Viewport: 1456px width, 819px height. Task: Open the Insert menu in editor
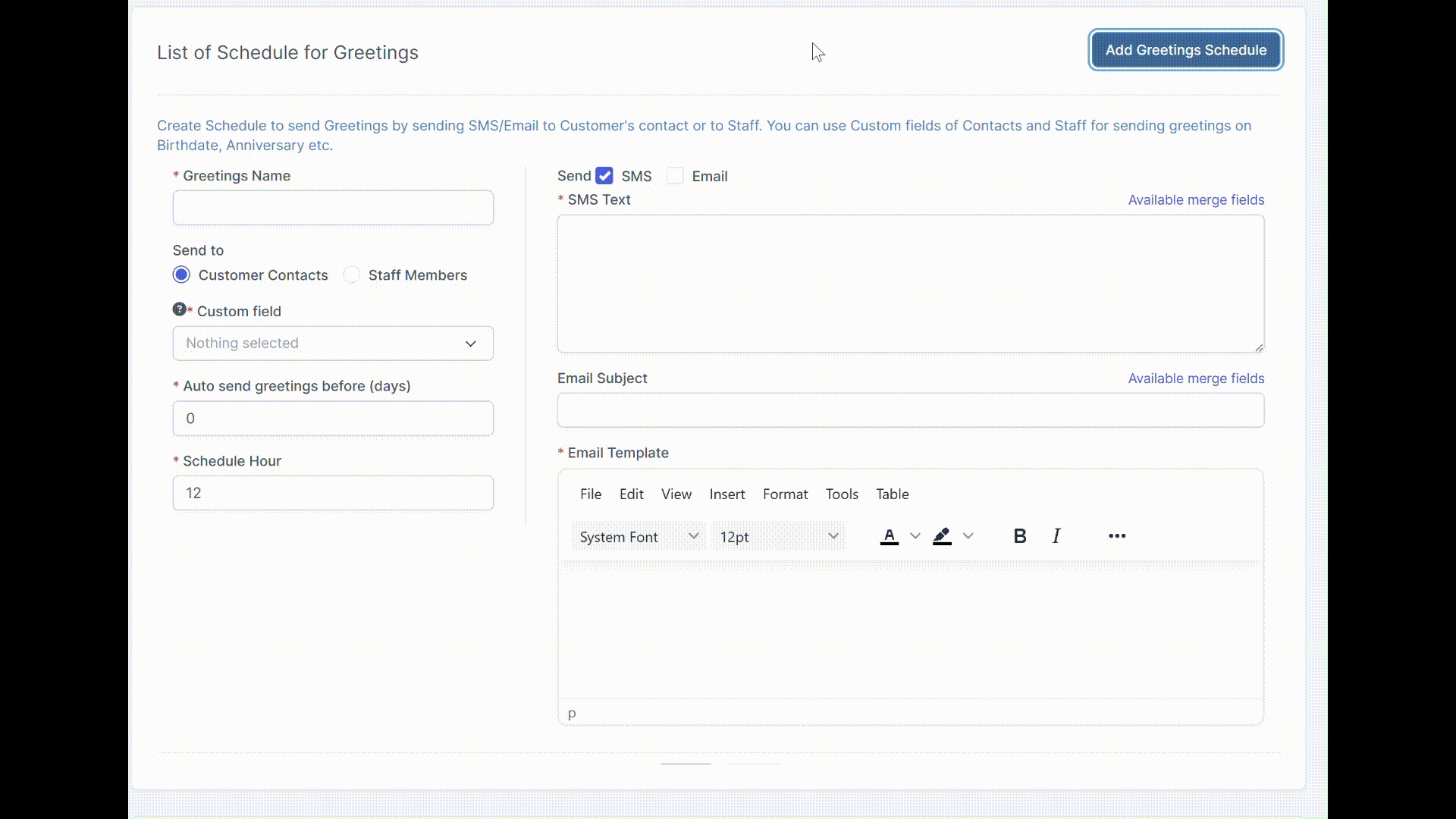(726, 494)
